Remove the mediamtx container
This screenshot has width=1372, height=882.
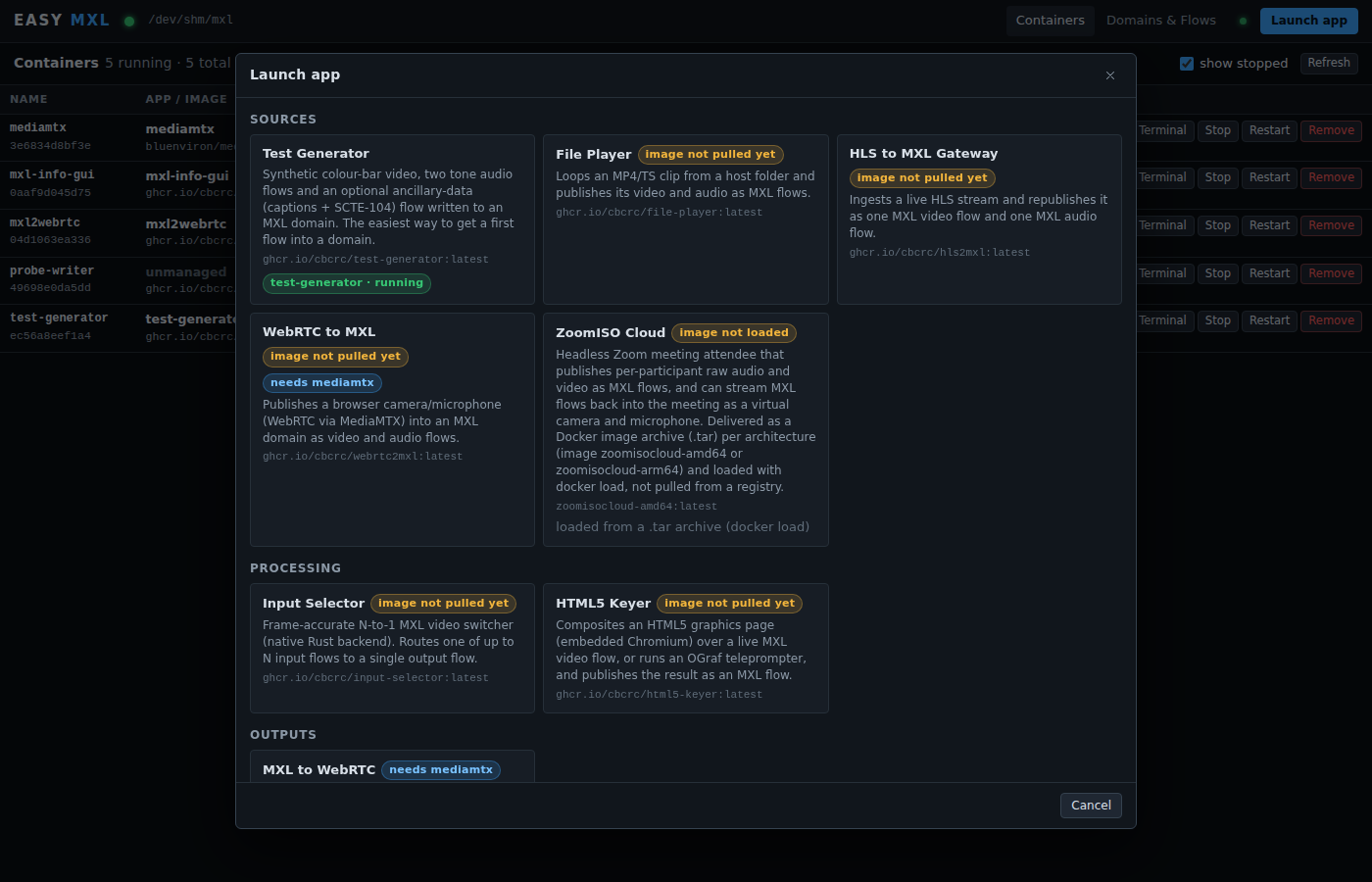click(x=1332, y=130)
